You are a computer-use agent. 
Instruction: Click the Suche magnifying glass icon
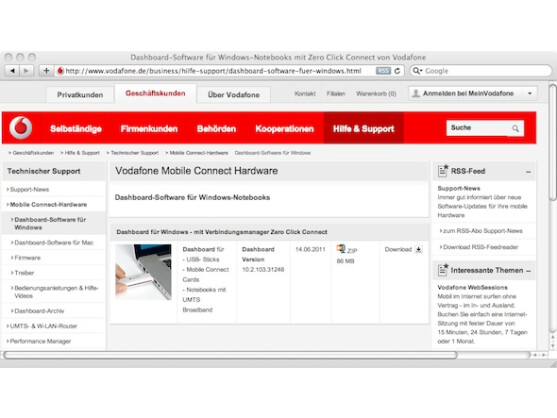pos(515,128)
